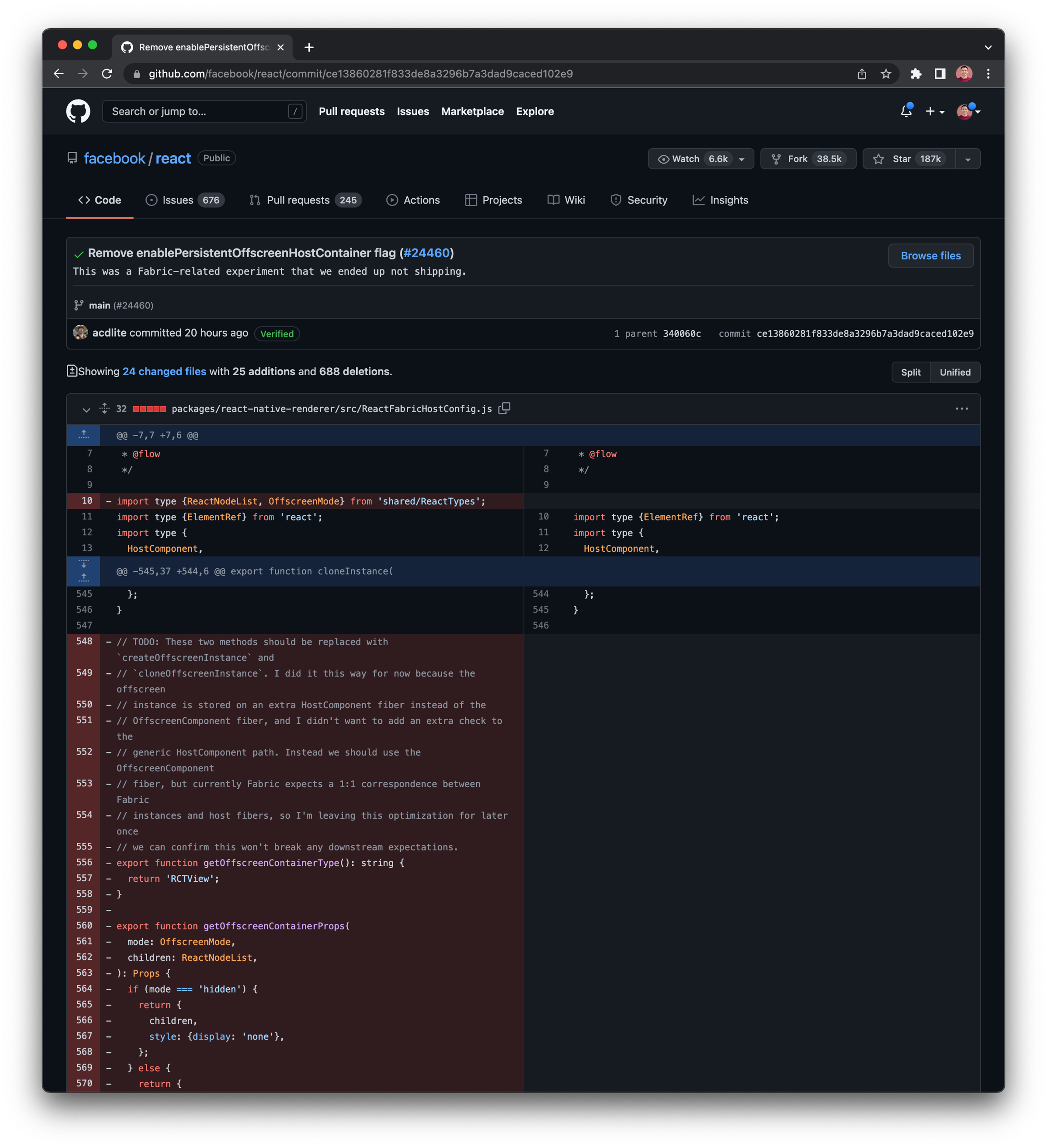Open file options three-dots menu
Viewport: 1047px width, 1148px height.
click(962, 409)
